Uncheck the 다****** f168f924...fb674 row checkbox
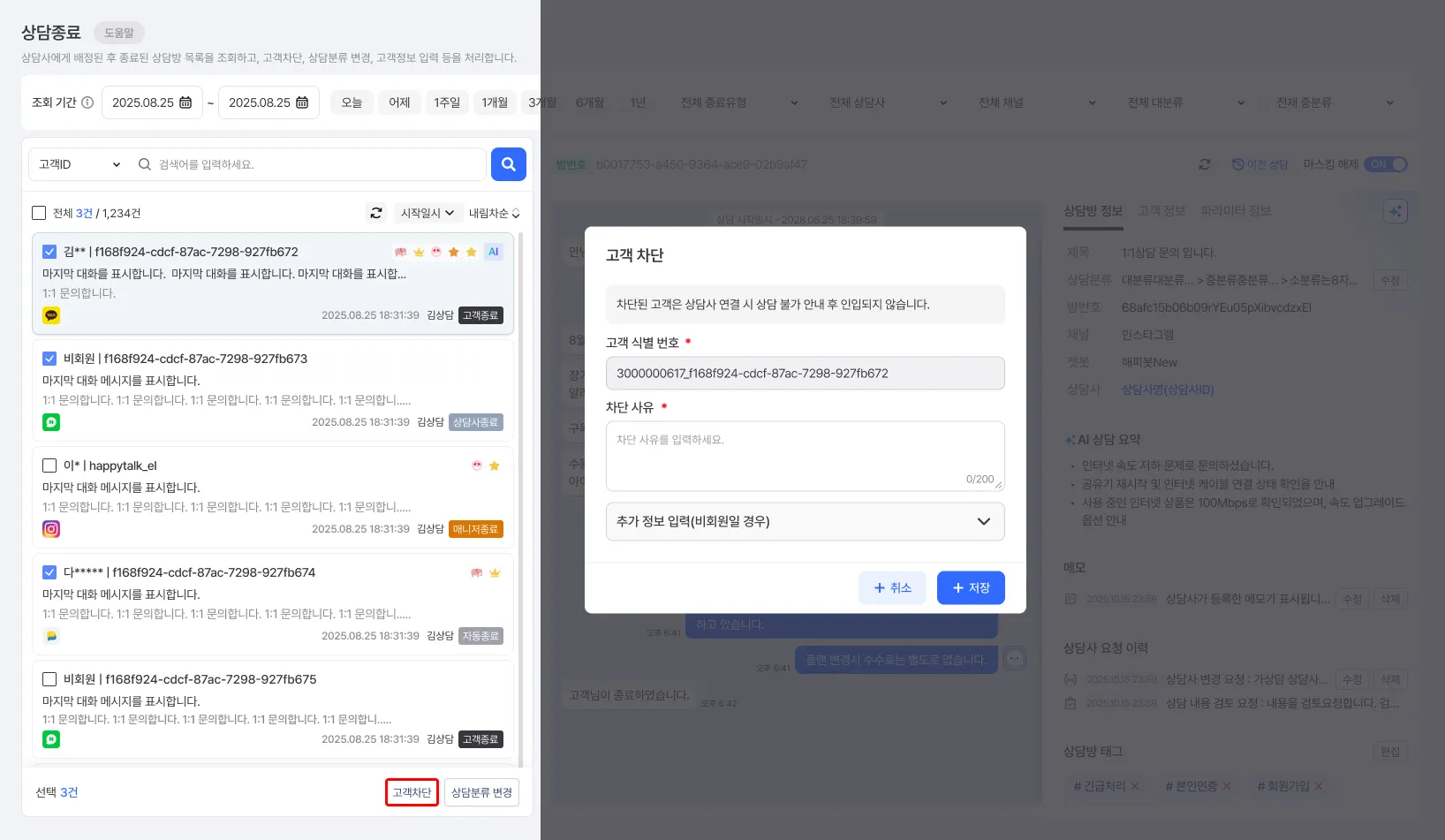This screenshot has width=1445, height=840. (49, 572)
